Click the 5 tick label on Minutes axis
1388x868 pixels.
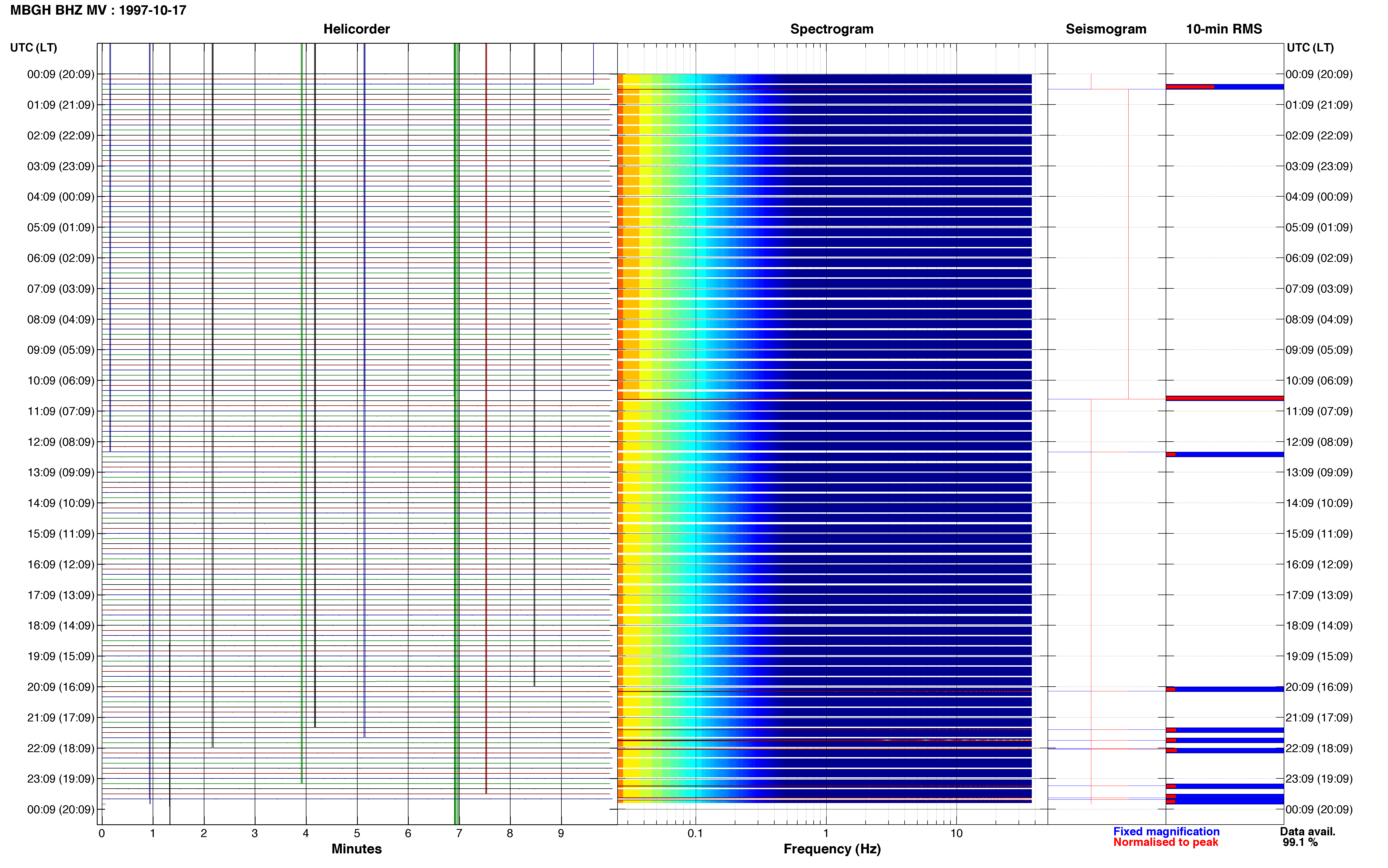pyautogui.click(x=357, y=833)
